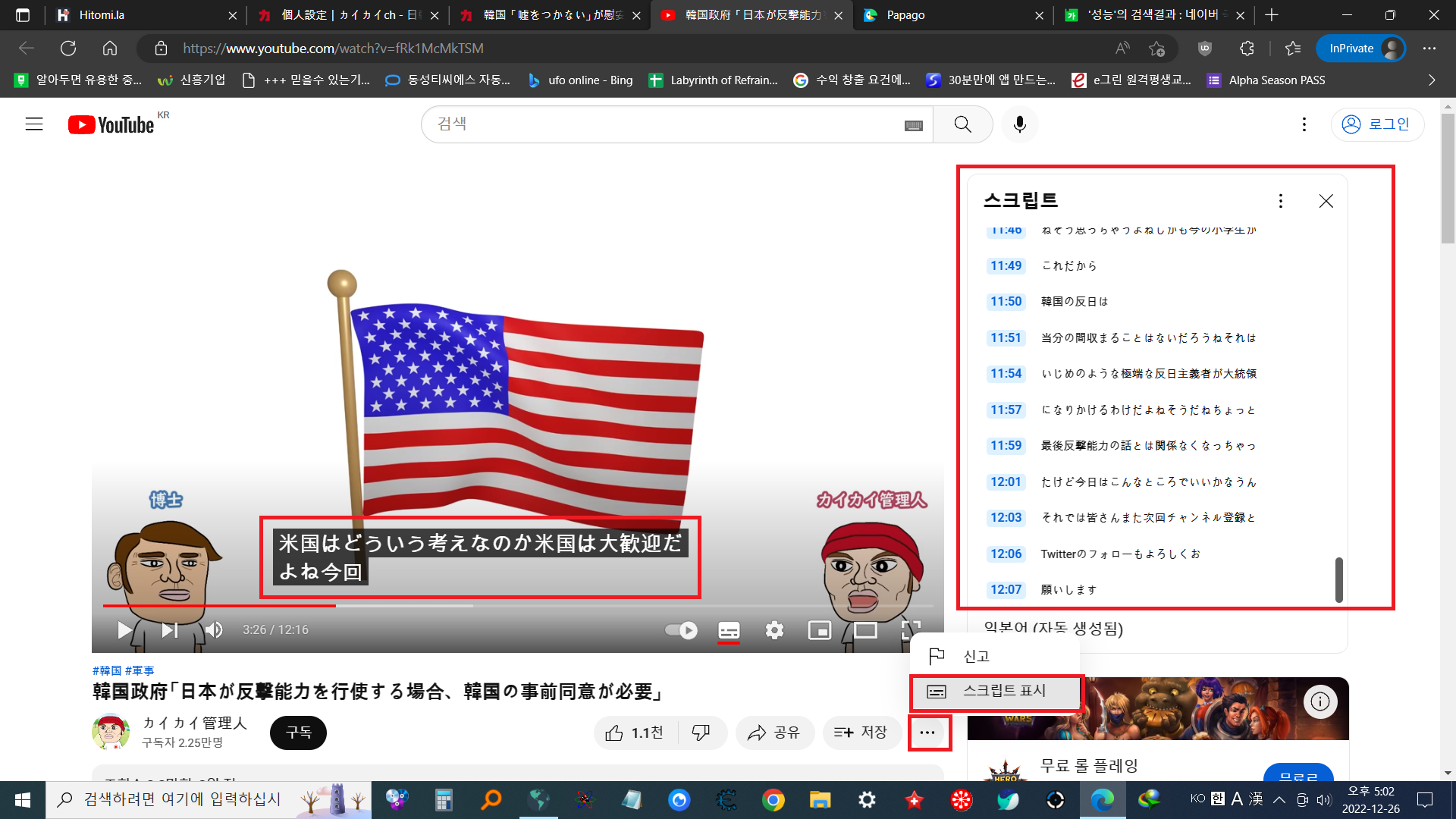Subscribe with the 구독 button

pyautogui.click(x=298, y=733)
